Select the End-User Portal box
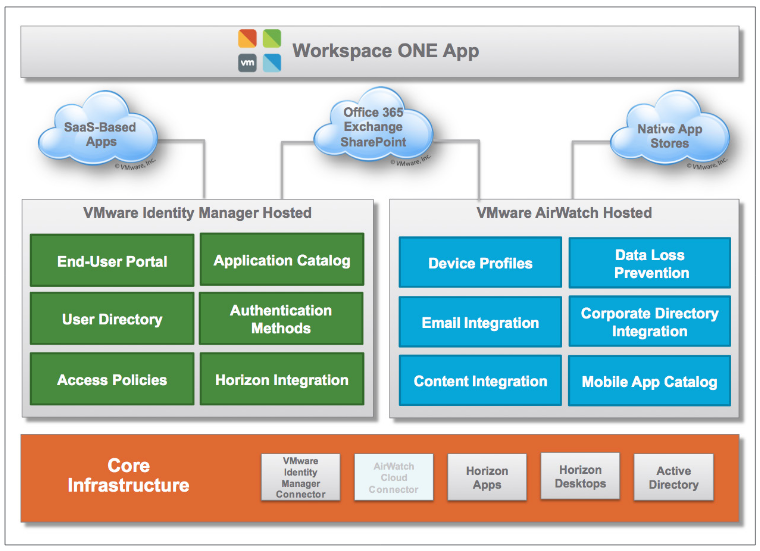This screenshot has height=551, width=760. pyautogui.click(x=112, y=261)
